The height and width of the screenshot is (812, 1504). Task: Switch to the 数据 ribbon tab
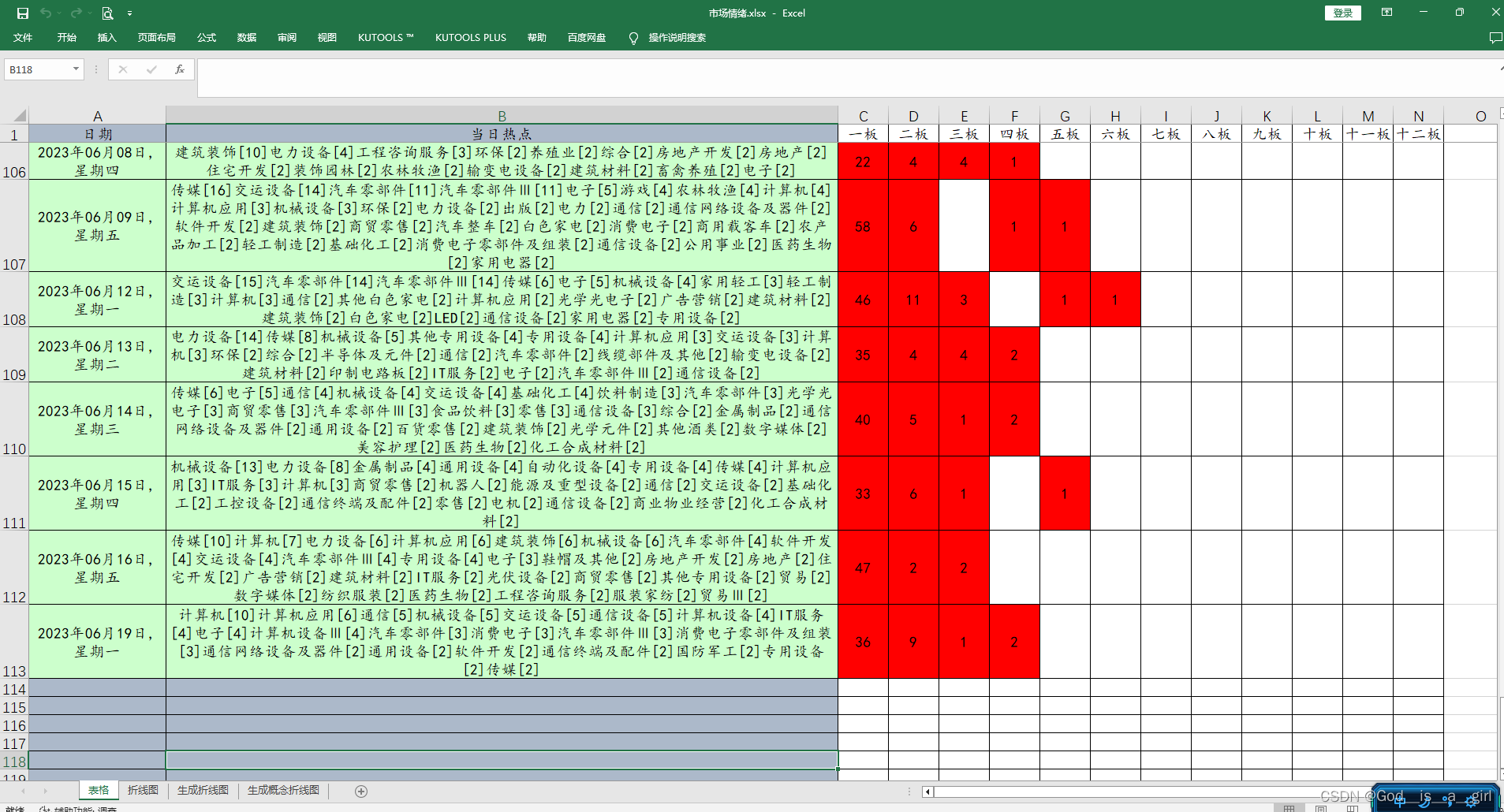pos(247,38)
